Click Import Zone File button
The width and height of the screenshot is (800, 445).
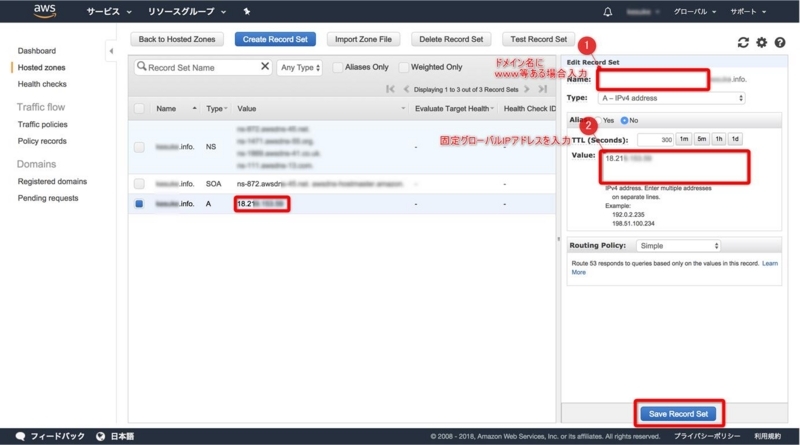363,39
